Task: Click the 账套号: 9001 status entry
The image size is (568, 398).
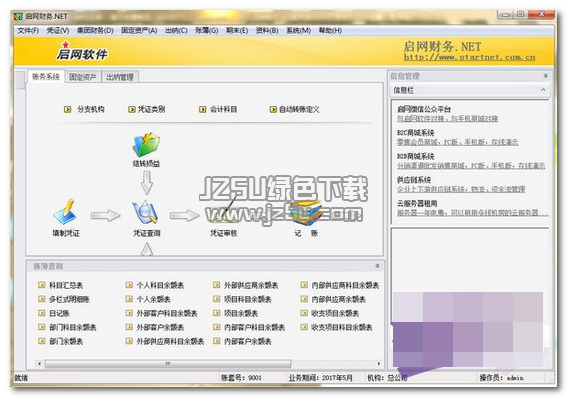Action: click(241, 378)
